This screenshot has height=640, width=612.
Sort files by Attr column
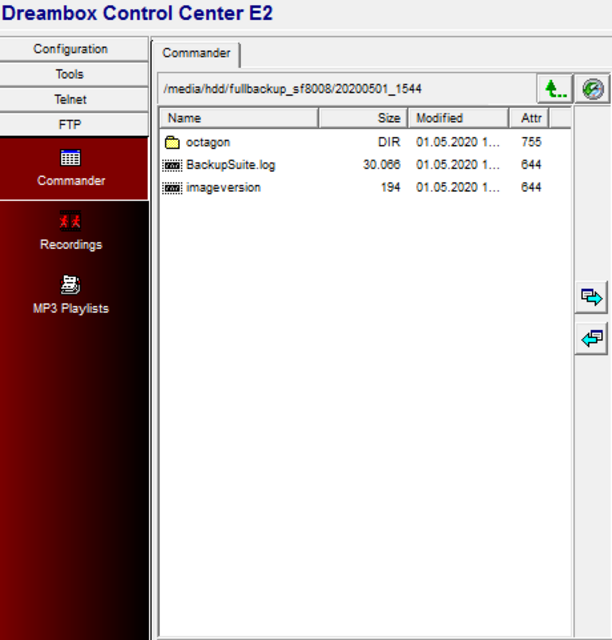[x=529, y=118]
